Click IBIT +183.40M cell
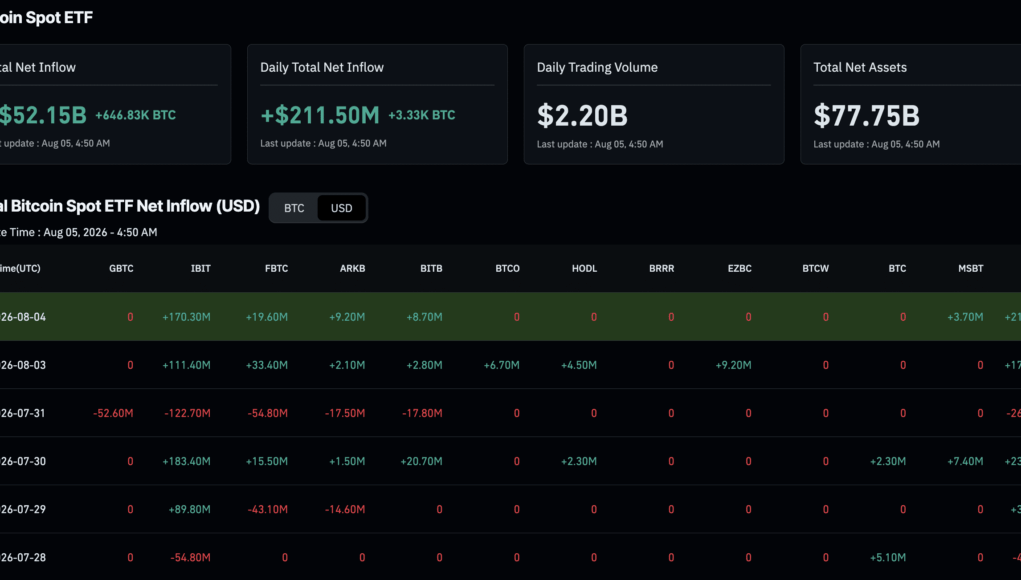This screenshot has height=580, width=1021. pos(186,462)
